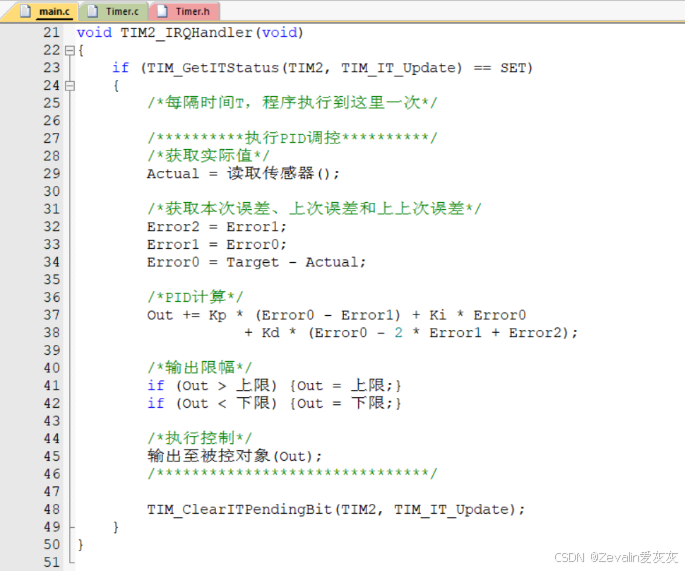Image resolution: width=685 pixels, height=571 pixels.
Task: Click the 'PID计算' comment
Action: click(195, 297)
